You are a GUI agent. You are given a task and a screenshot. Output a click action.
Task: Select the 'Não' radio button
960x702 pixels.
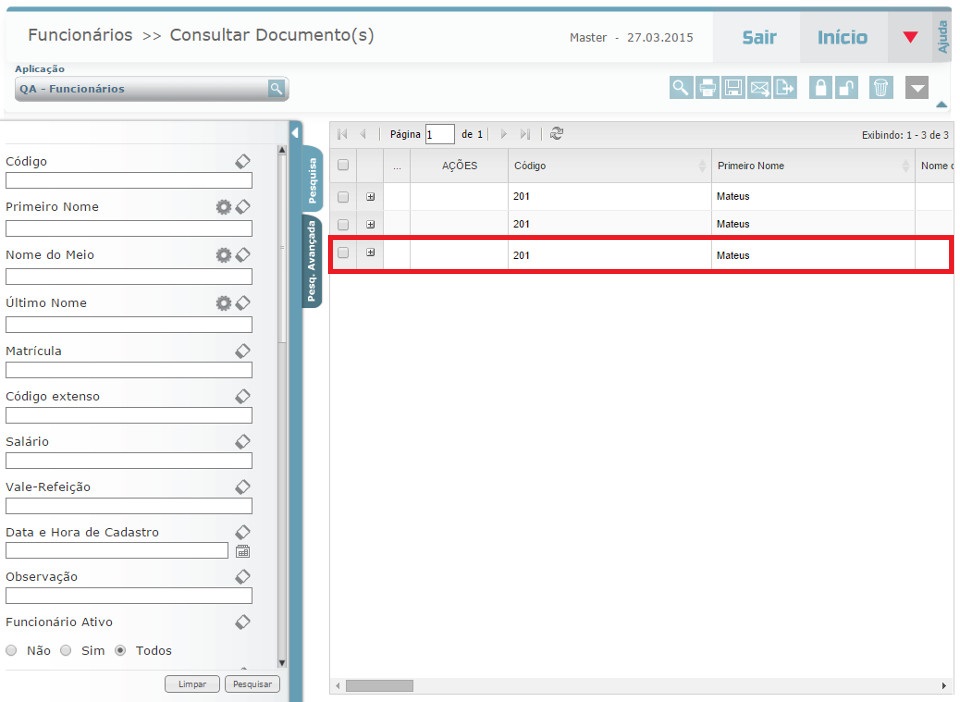(12, 650)
